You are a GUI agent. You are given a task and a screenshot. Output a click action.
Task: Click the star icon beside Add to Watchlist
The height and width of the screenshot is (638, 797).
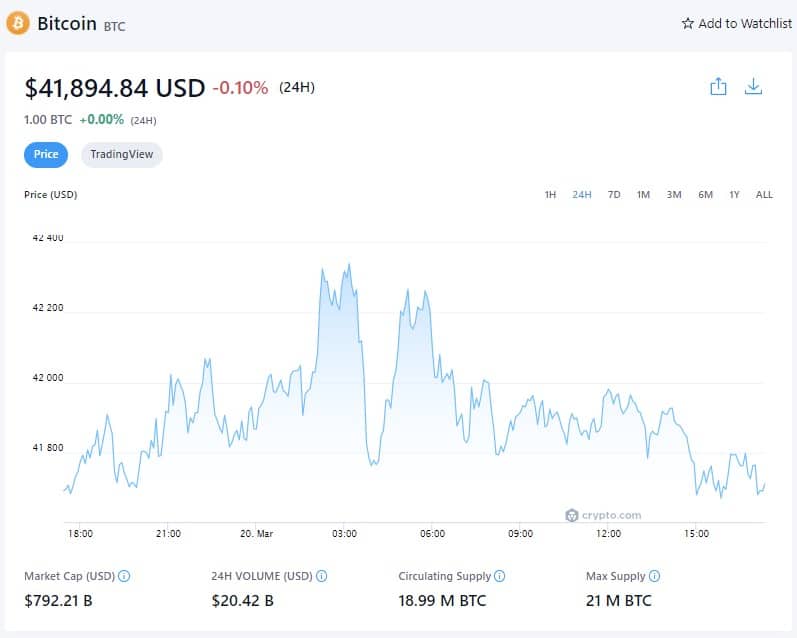688,23
